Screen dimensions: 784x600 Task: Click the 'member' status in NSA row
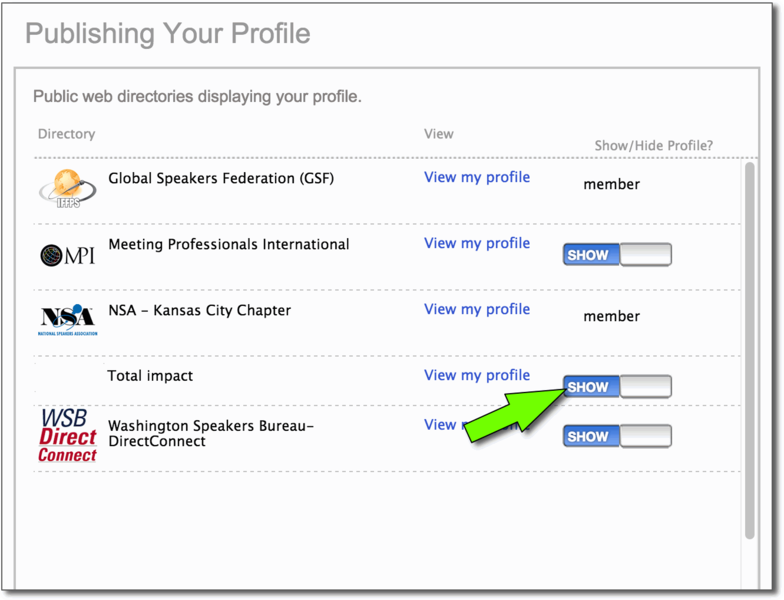click(612, 316)
